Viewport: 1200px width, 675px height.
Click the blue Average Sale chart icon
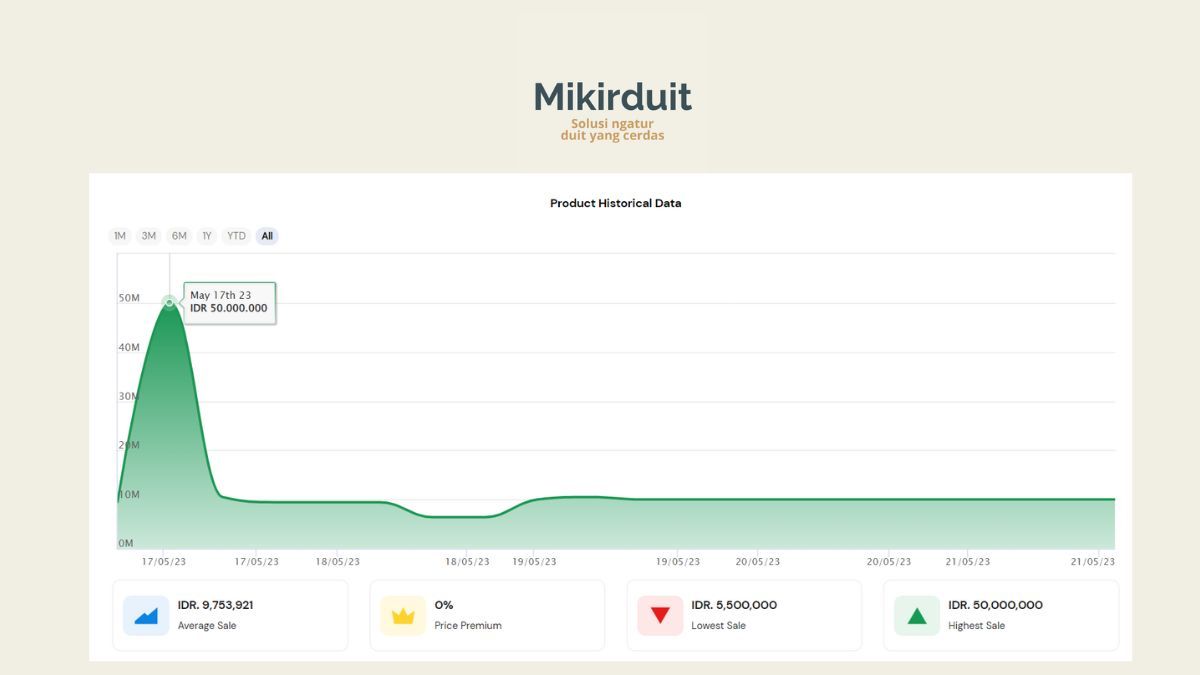point(146,616)
